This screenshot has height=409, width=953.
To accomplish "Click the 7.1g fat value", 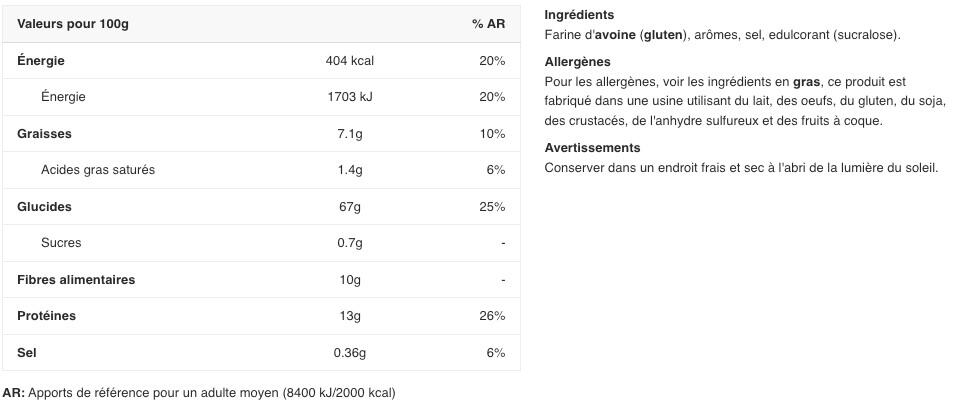I will (350, 134).
